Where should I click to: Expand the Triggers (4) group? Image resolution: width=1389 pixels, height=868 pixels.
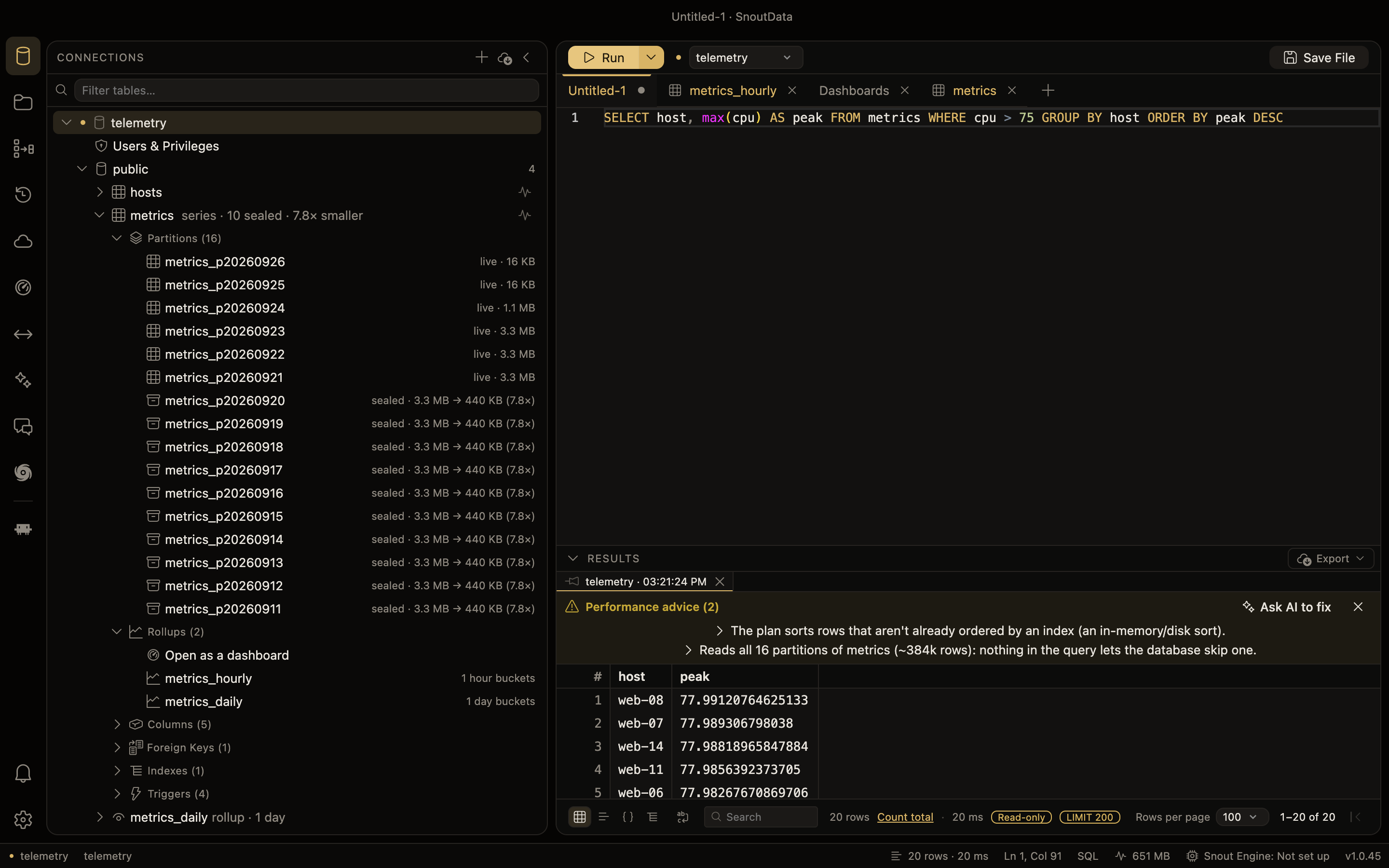click(117, 793)
